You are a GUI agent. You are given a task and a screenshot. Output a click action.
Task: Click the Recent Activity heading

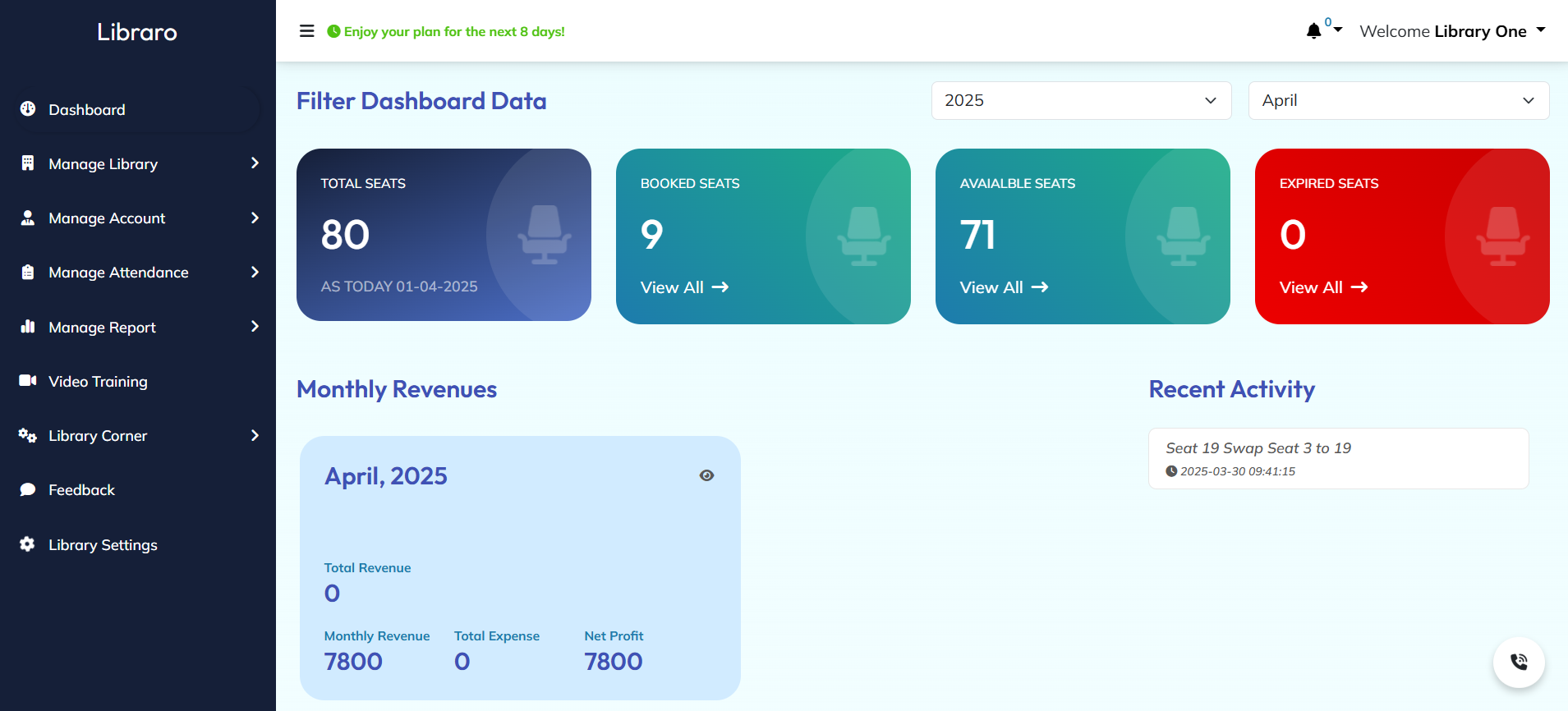[x=1231, y=389]
